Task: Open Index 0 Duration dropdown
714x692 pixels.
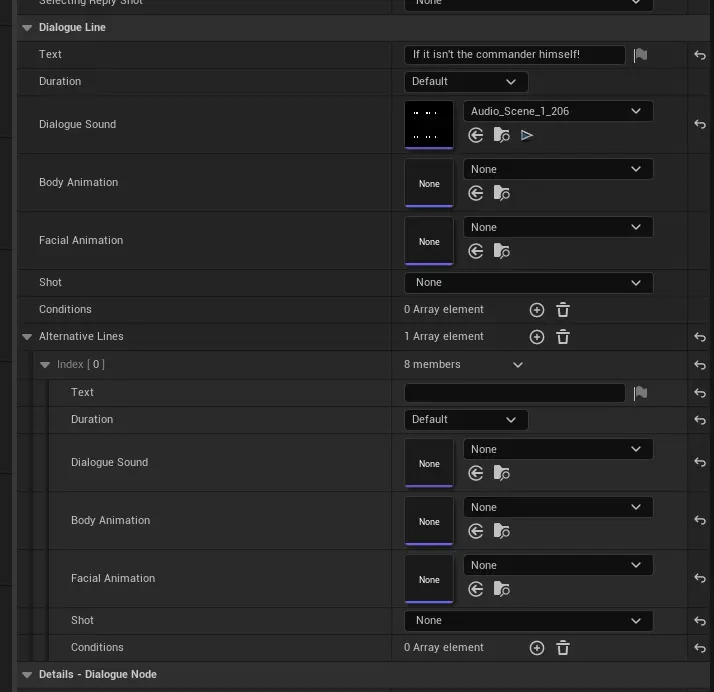Action: 466,420
